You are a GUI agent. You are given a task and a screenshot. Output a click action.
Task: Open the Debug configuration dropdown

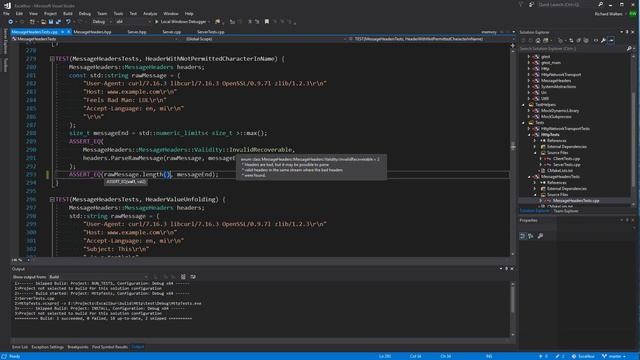[x=101, y=22]
